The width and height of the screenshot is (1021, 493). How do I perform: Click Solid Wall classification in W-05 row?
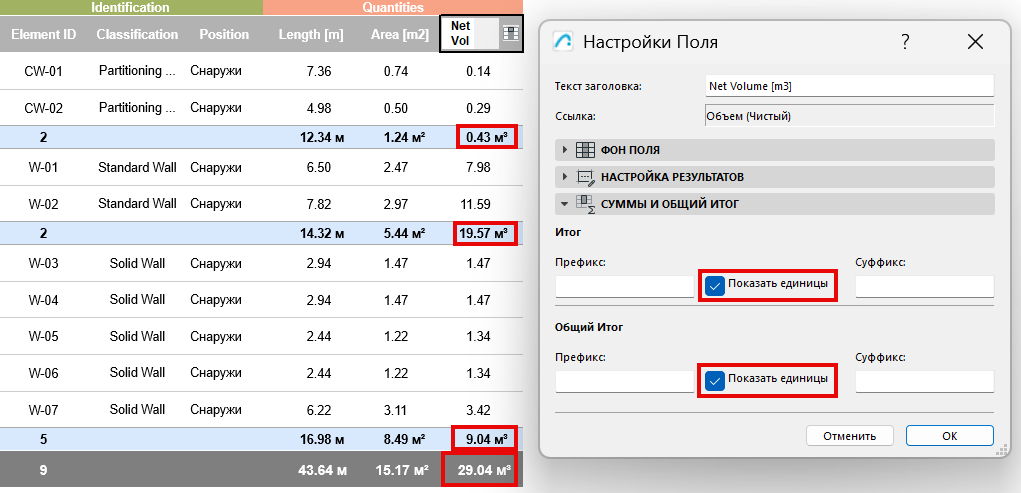coord(137,336)
